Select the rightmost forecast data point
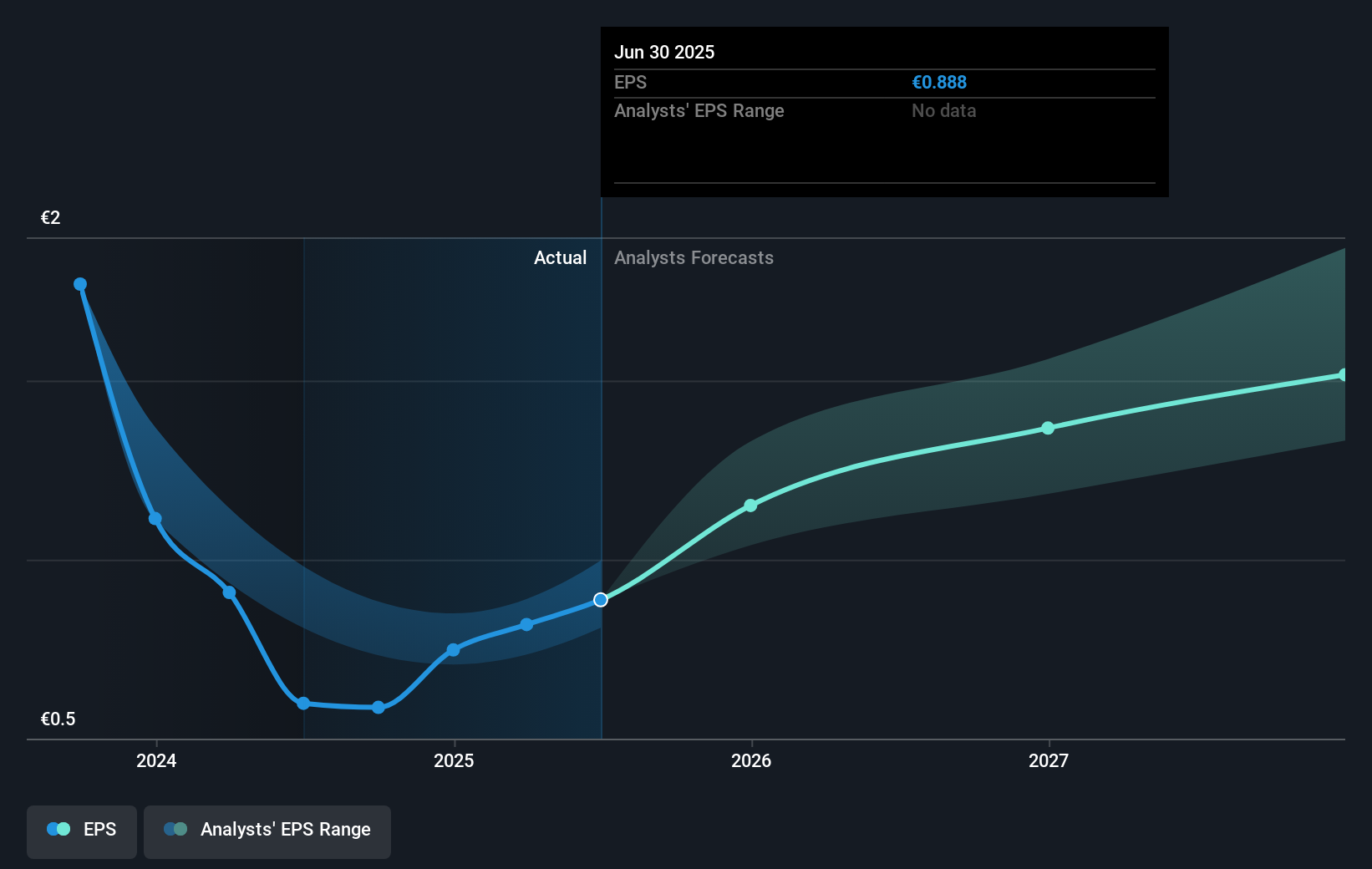This screenshot has width=1372, height=869. tap(1343, 375)
